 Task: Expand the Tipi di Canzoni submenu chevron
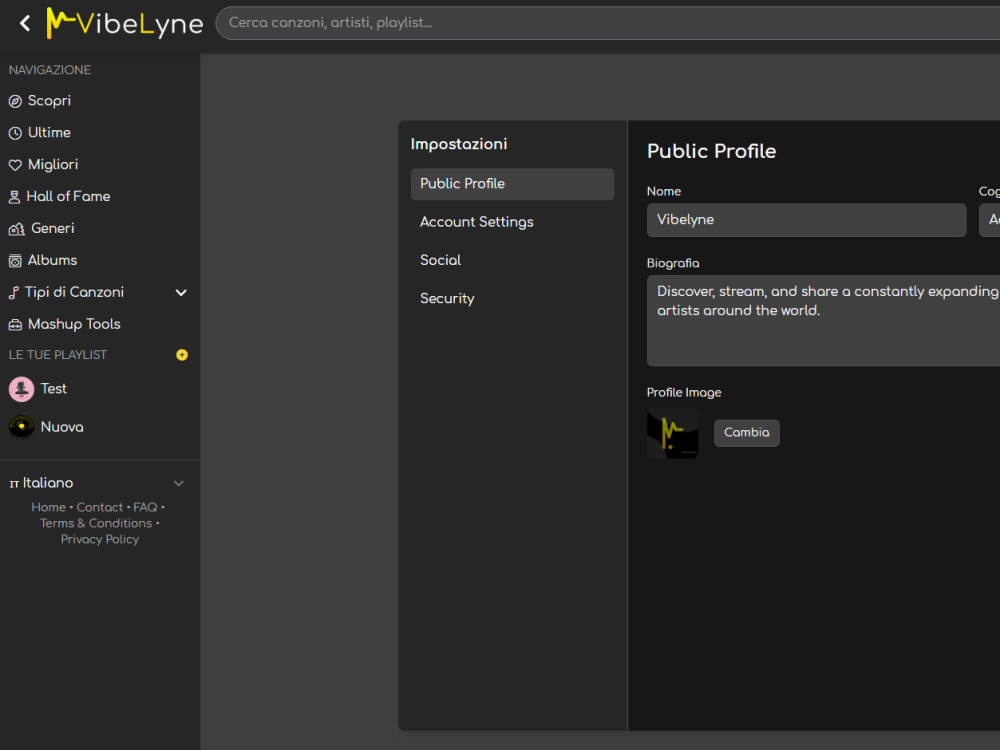181,293
